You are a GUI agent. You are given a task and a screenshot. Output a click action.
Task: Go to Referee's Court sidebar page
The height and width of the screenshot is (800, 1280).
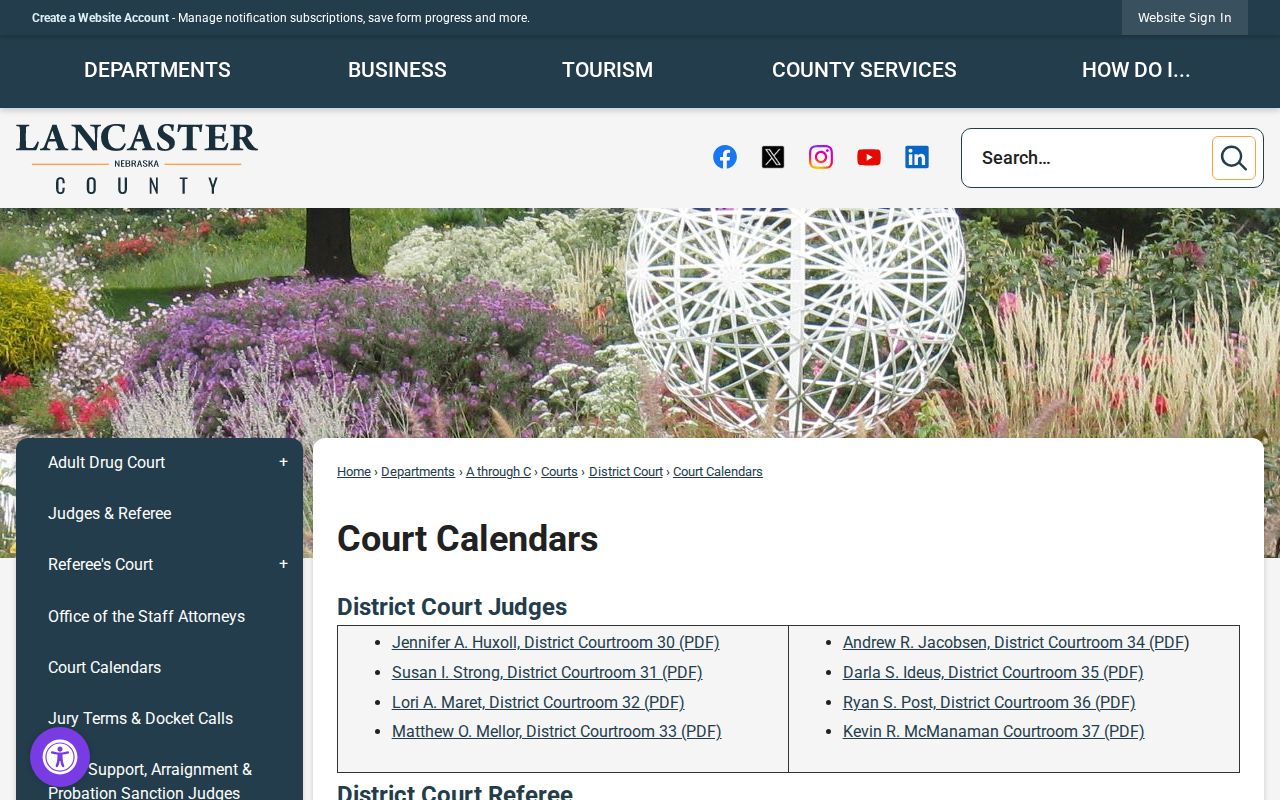100,564
